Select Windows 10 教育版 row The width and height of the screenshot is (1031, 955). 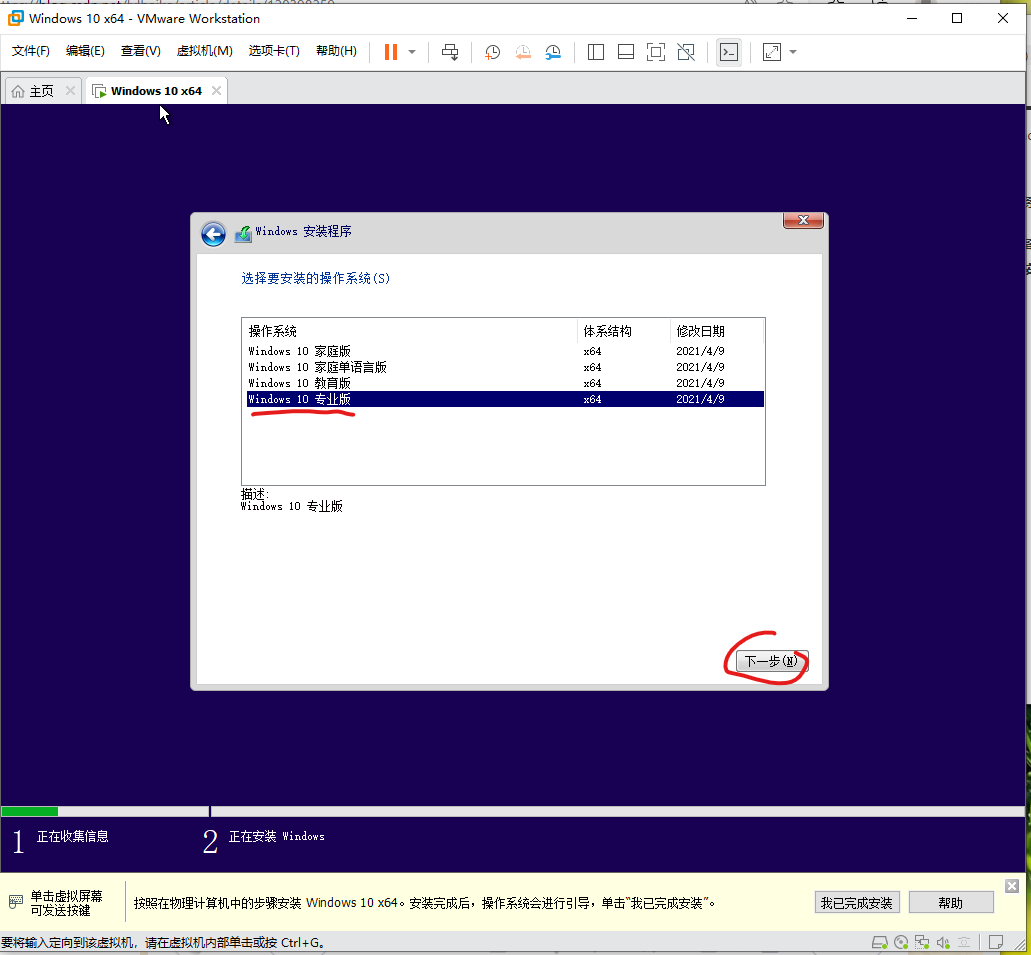coord(505,383)
